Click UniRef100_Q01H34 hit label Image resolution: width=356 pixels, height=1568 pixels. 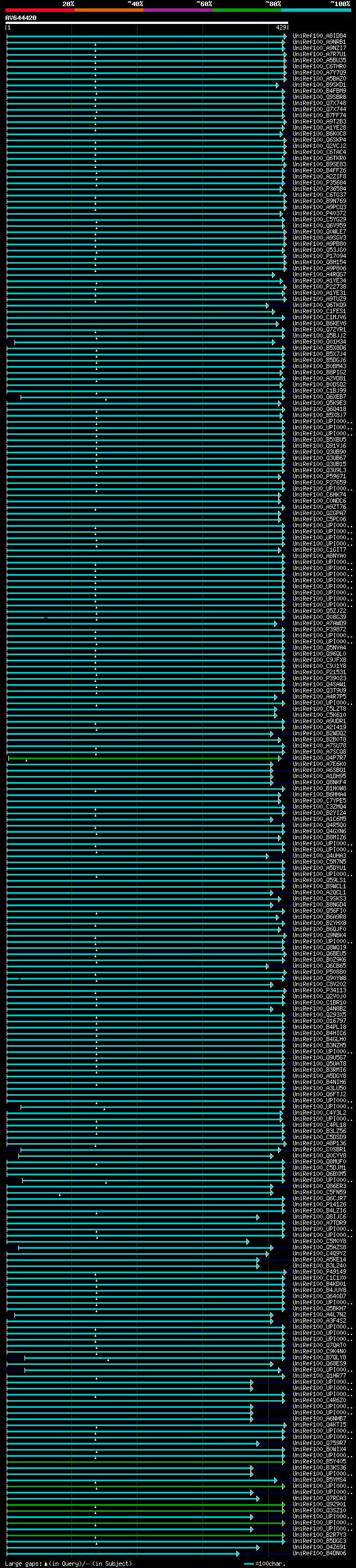click(x=319, y=342)
